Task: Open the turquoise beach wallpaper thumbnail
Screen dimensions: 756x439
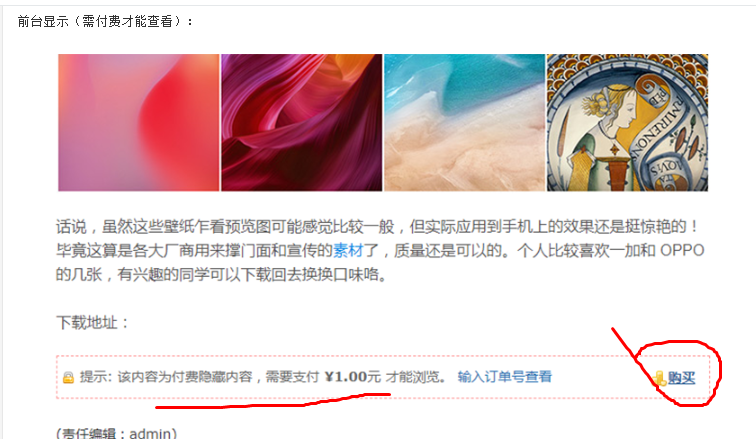Action: [464, 122]
